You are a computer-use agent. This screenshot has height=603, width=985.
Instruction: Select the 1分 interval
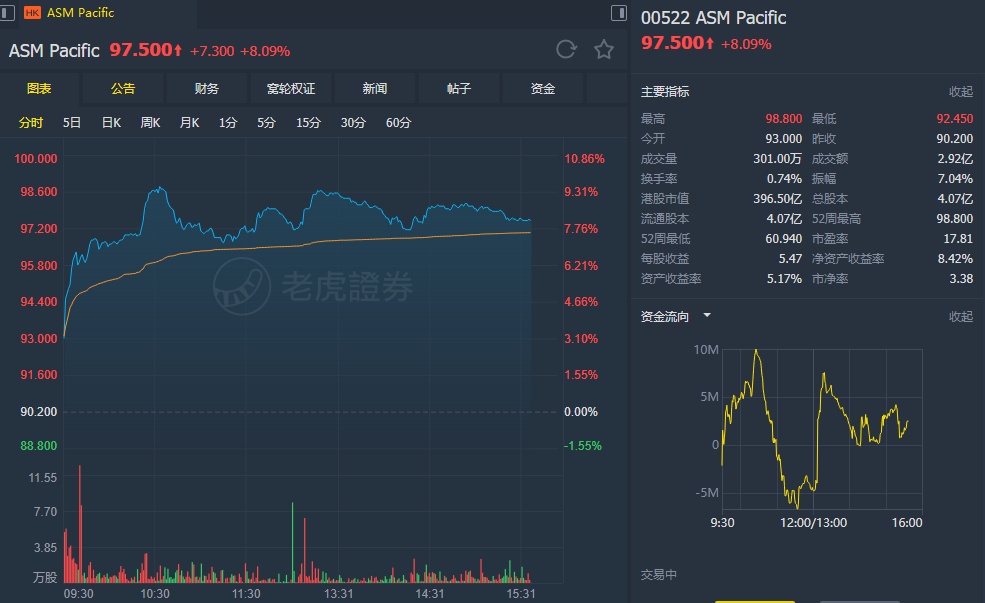tap(227, 122)
